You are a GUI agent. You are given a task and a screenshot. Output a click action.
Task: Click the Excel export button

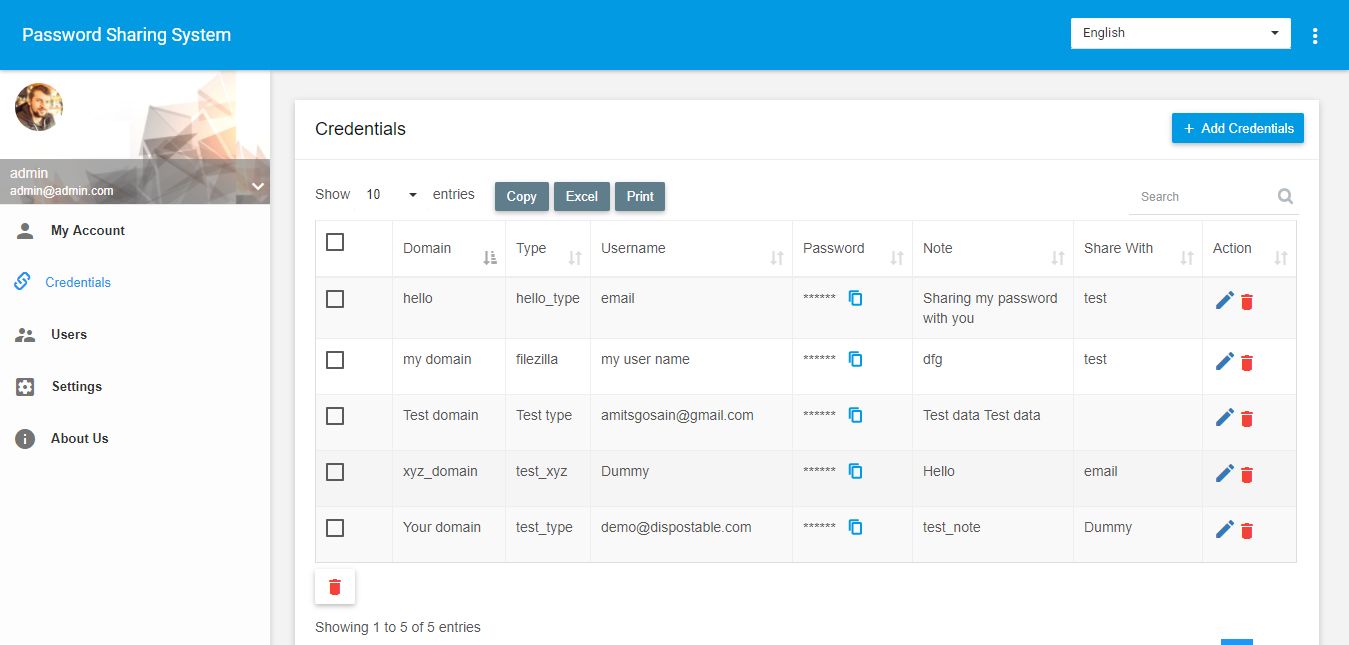581,196
